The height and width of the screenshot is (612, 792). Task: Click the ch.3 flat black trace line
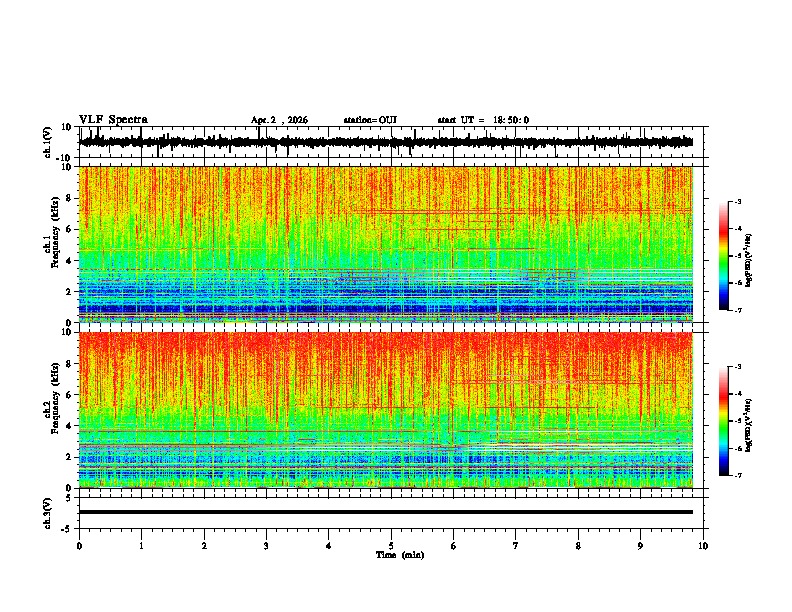click(386, 512)
